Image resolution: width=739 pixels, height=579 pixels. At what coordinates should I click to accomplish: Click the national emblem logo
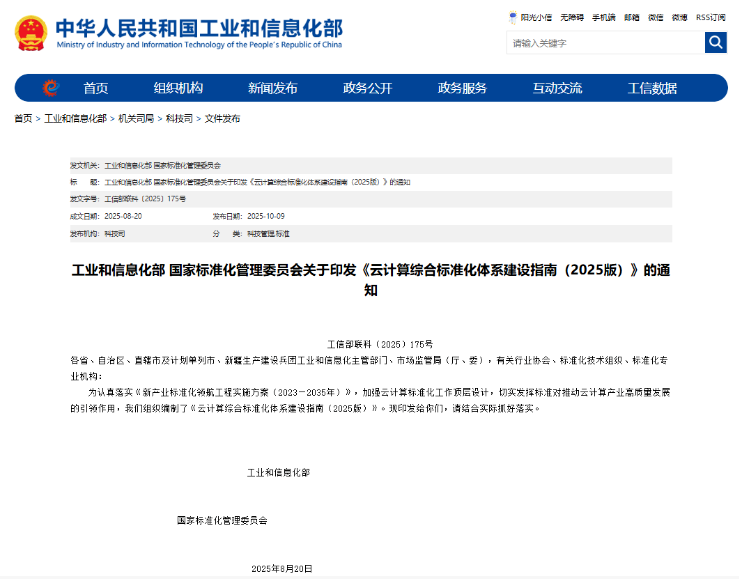pyautogui.click(x=31, y=31)
